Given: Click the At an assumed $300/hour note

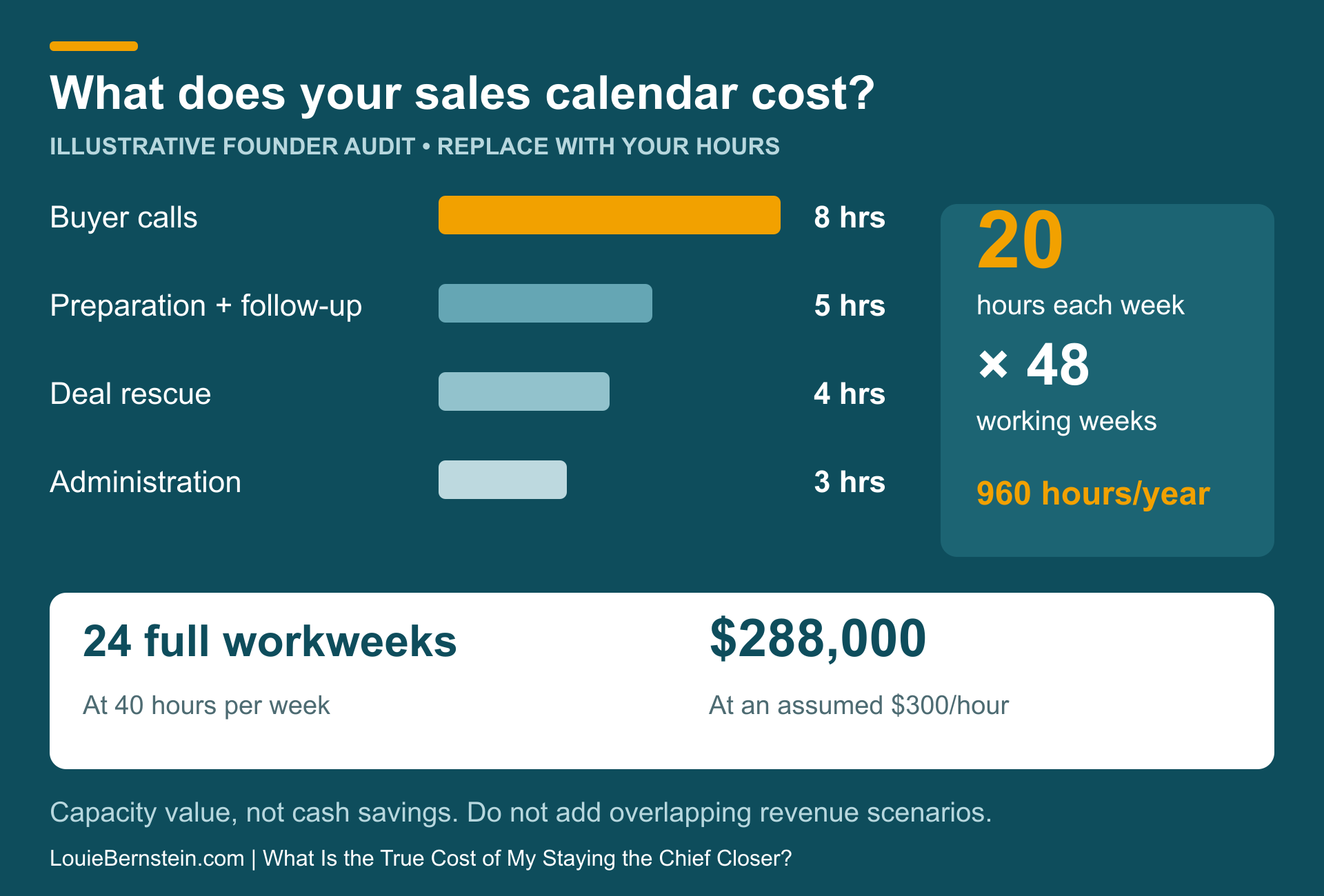Looking at the screenshot, I should [859, 705].
